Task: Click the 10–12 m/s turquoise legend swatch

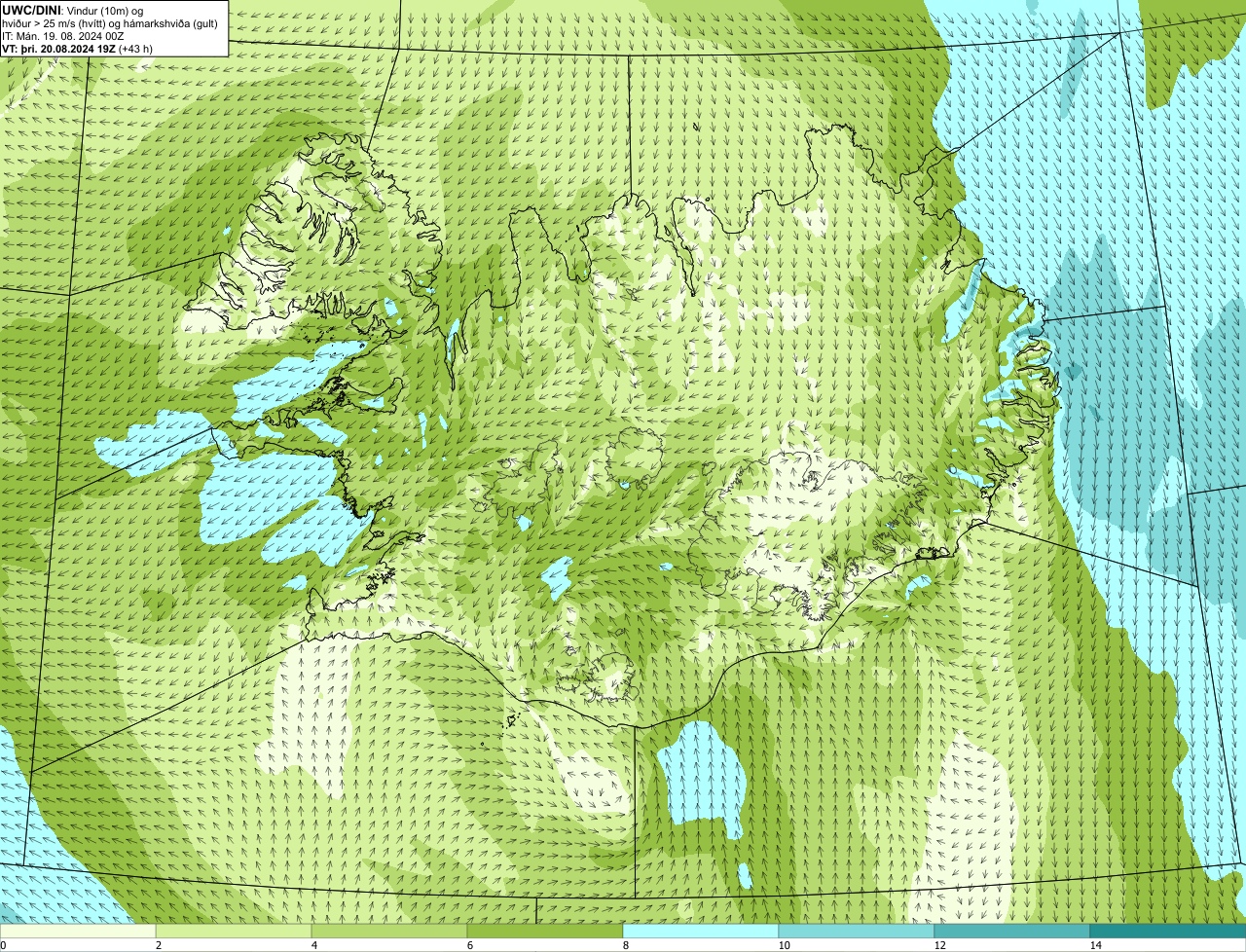Action: tap(857, 931)
